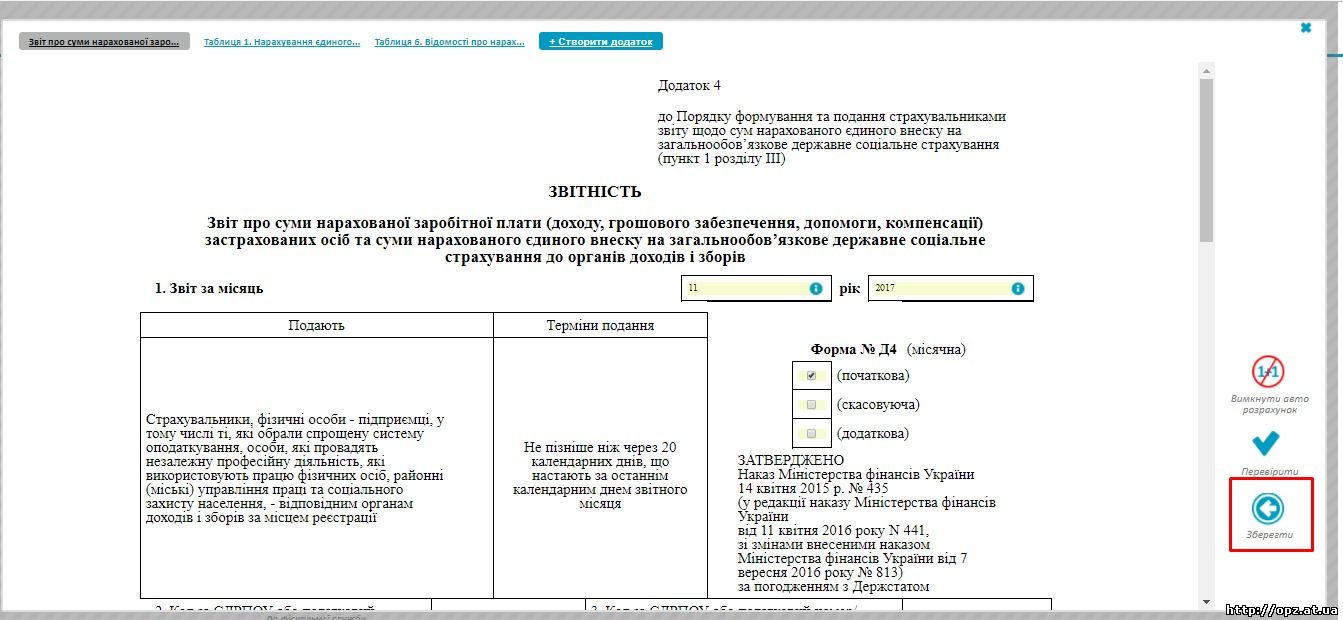Click the '14 квітня 2015 р. № 435' line
The height and width of the screenshot is (620, 1343).
click(x=813, y=488)
